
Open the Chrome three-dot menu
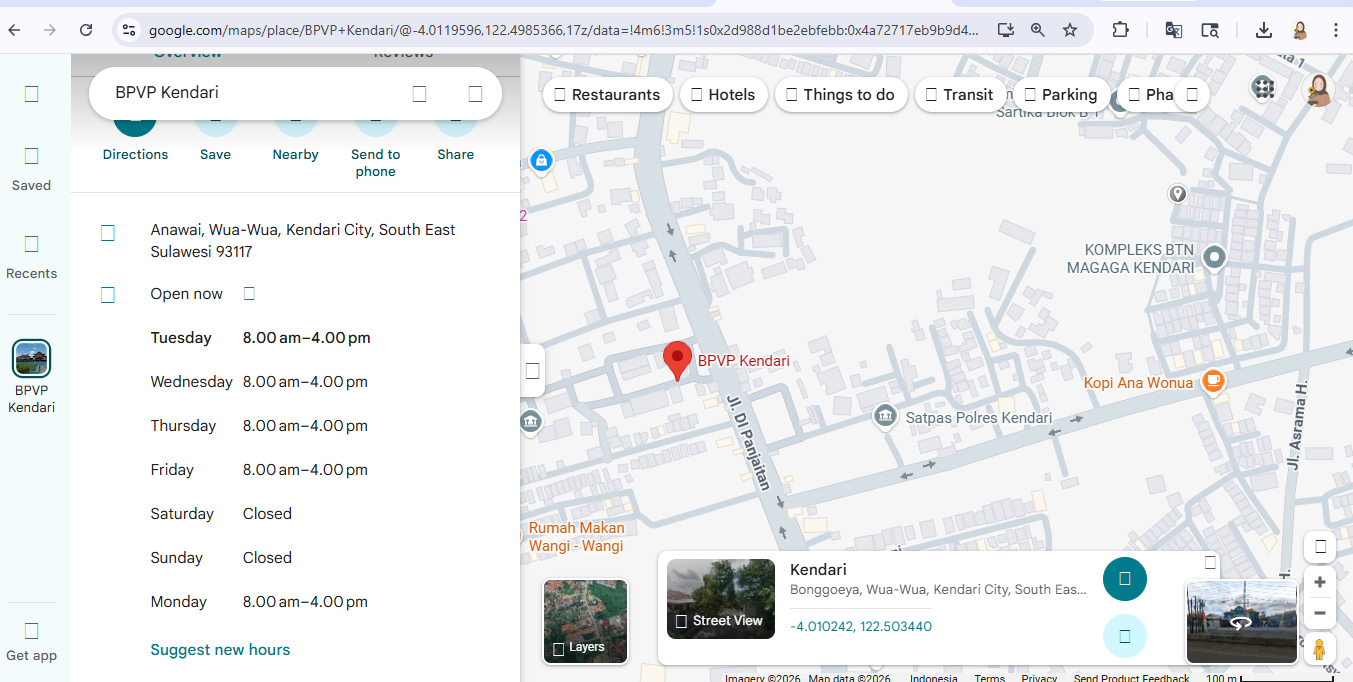coord(1336,30)
